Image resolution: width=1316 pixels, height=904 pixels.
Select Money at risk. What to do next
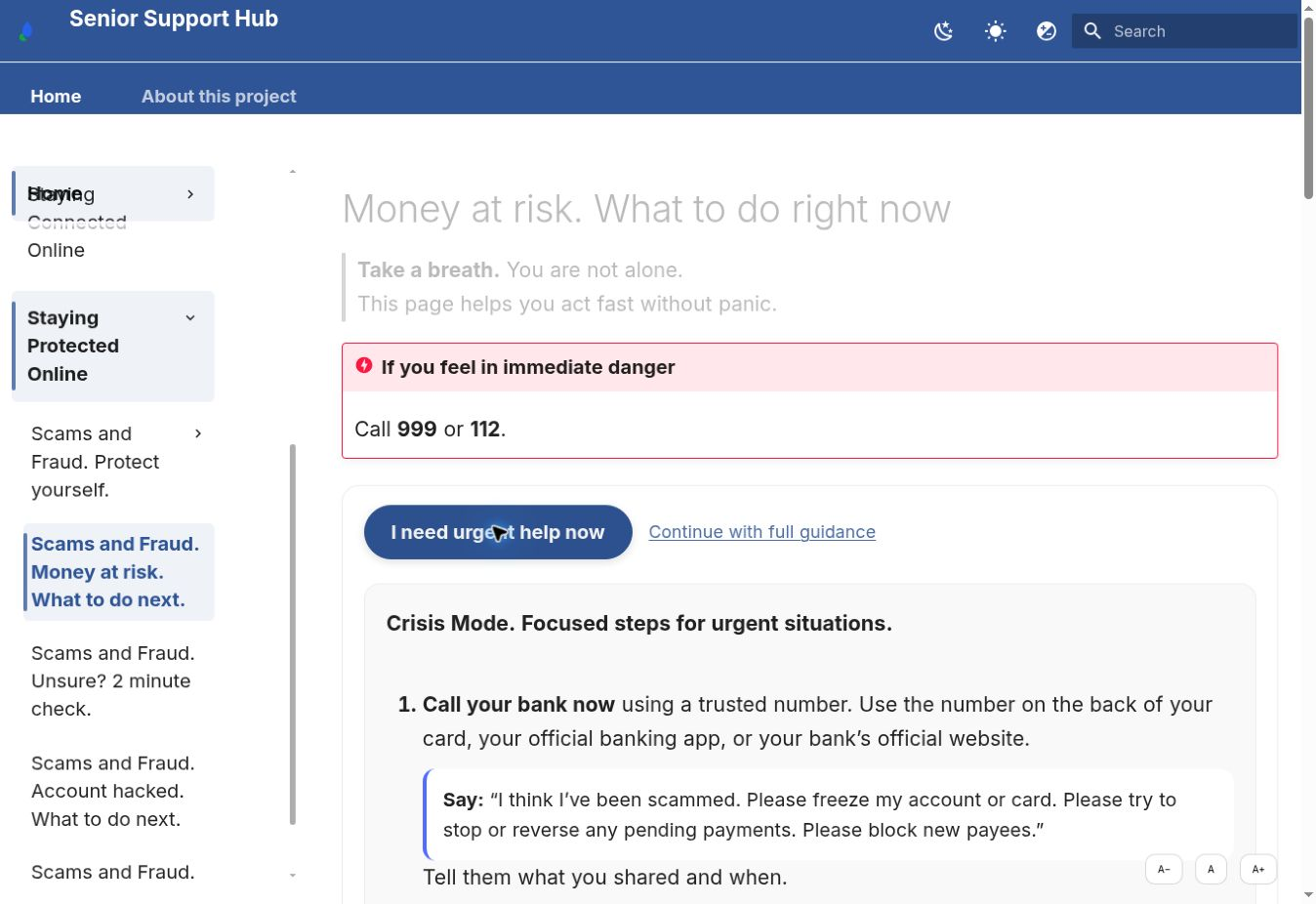(x=115, y=572)
